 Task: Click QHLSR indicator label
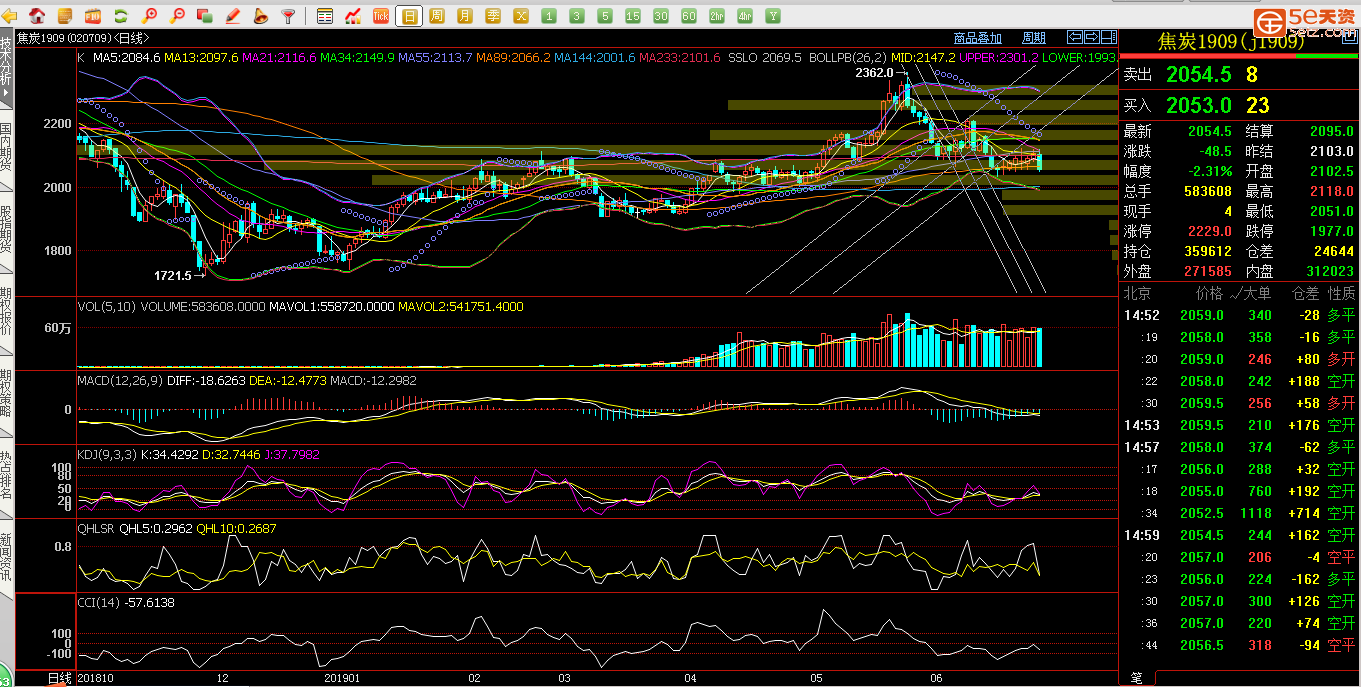point(97,528)
